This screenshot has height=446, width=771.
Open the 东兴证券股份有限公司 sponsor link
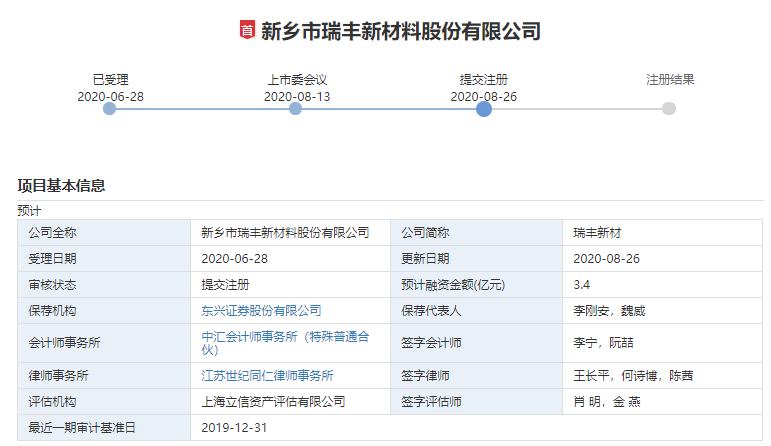[261, 311]
